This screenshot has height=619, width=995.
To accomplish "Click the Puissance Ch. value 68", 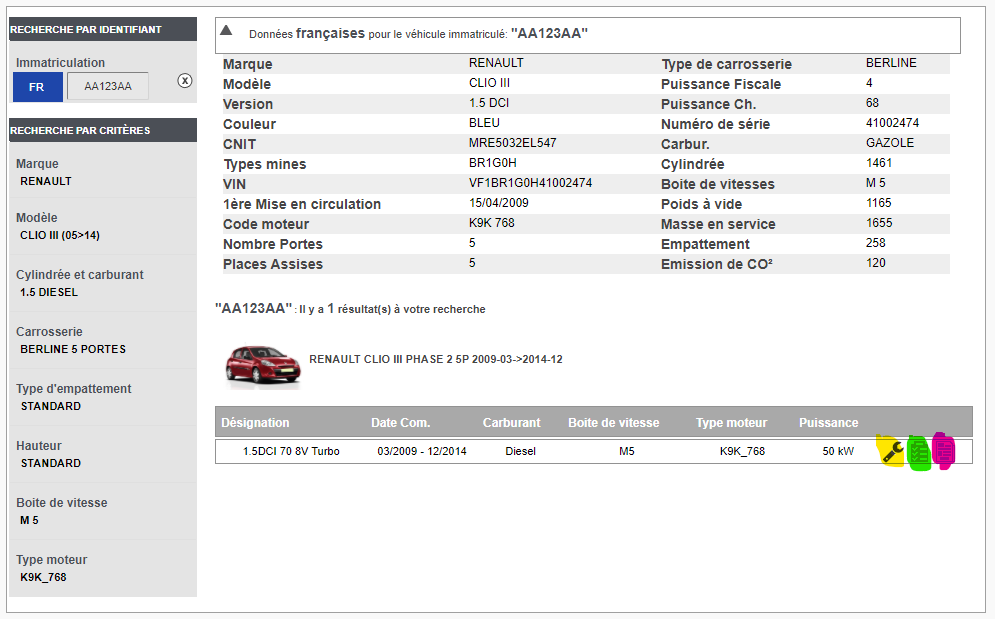I will point(873,103).
